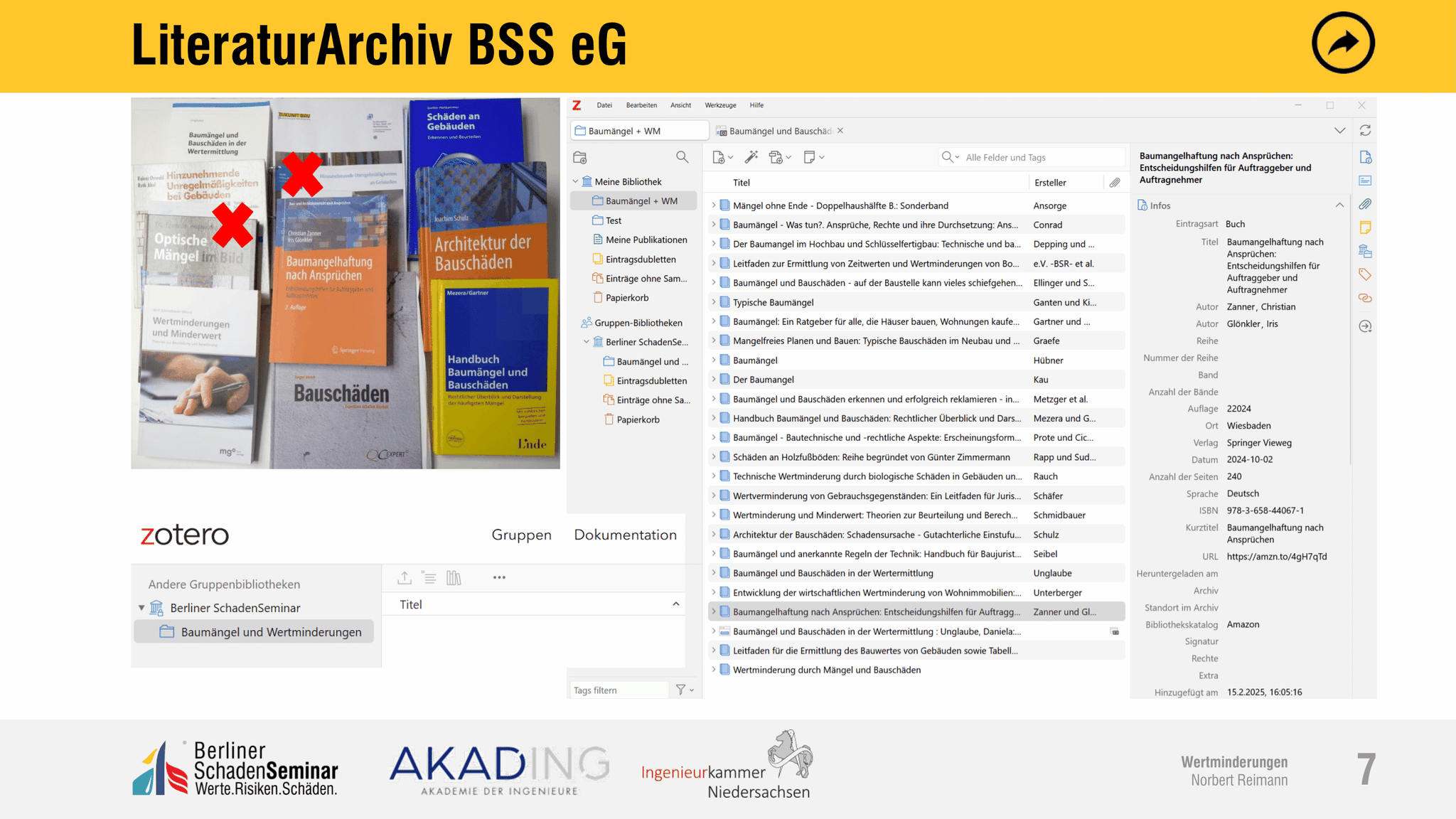Click the collection search magnifier icon
Viewport: 1456px width, 819px height.
tap(682, 157)
